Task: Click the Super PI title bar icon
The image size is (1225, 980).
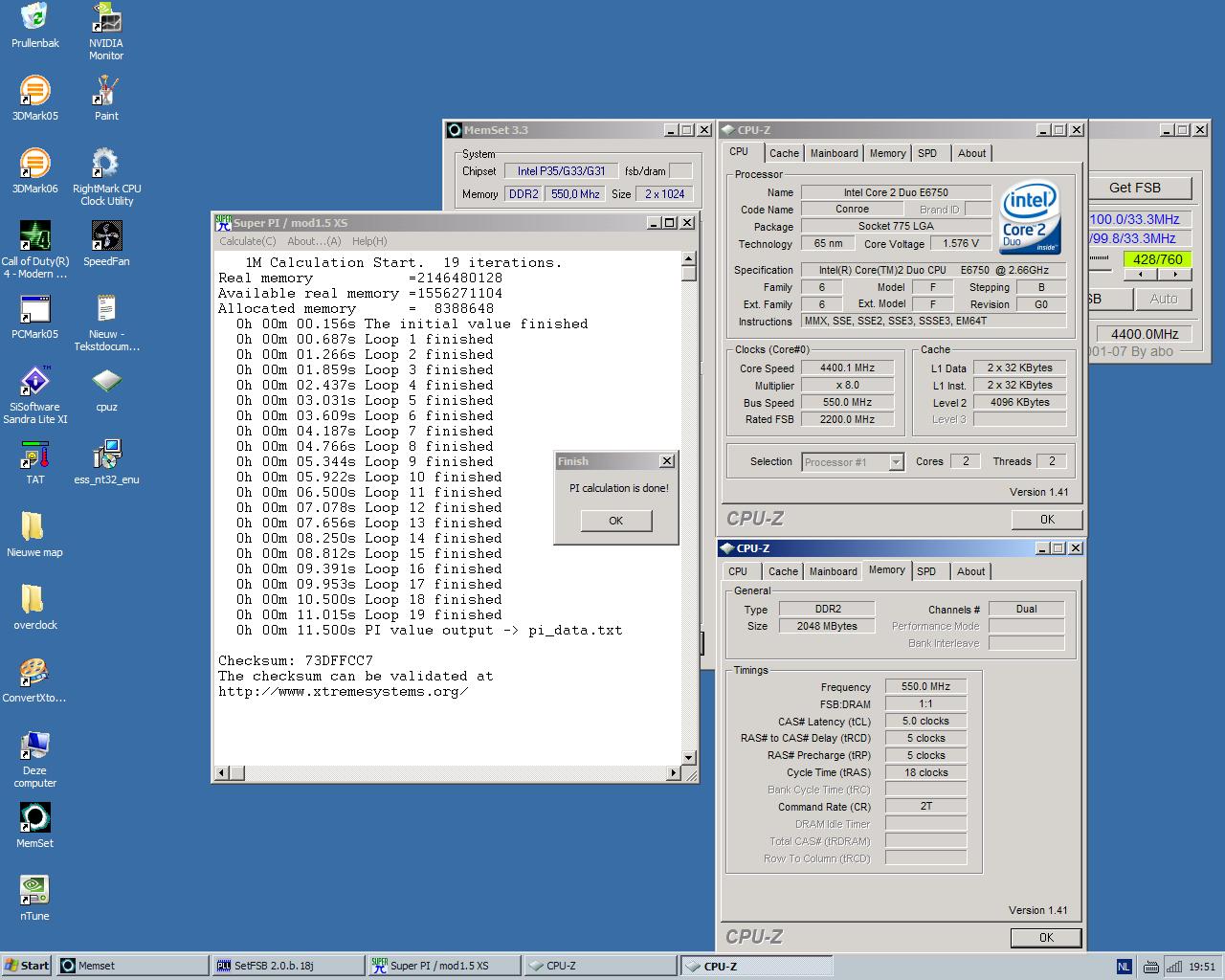Action: tap(223, 222)
